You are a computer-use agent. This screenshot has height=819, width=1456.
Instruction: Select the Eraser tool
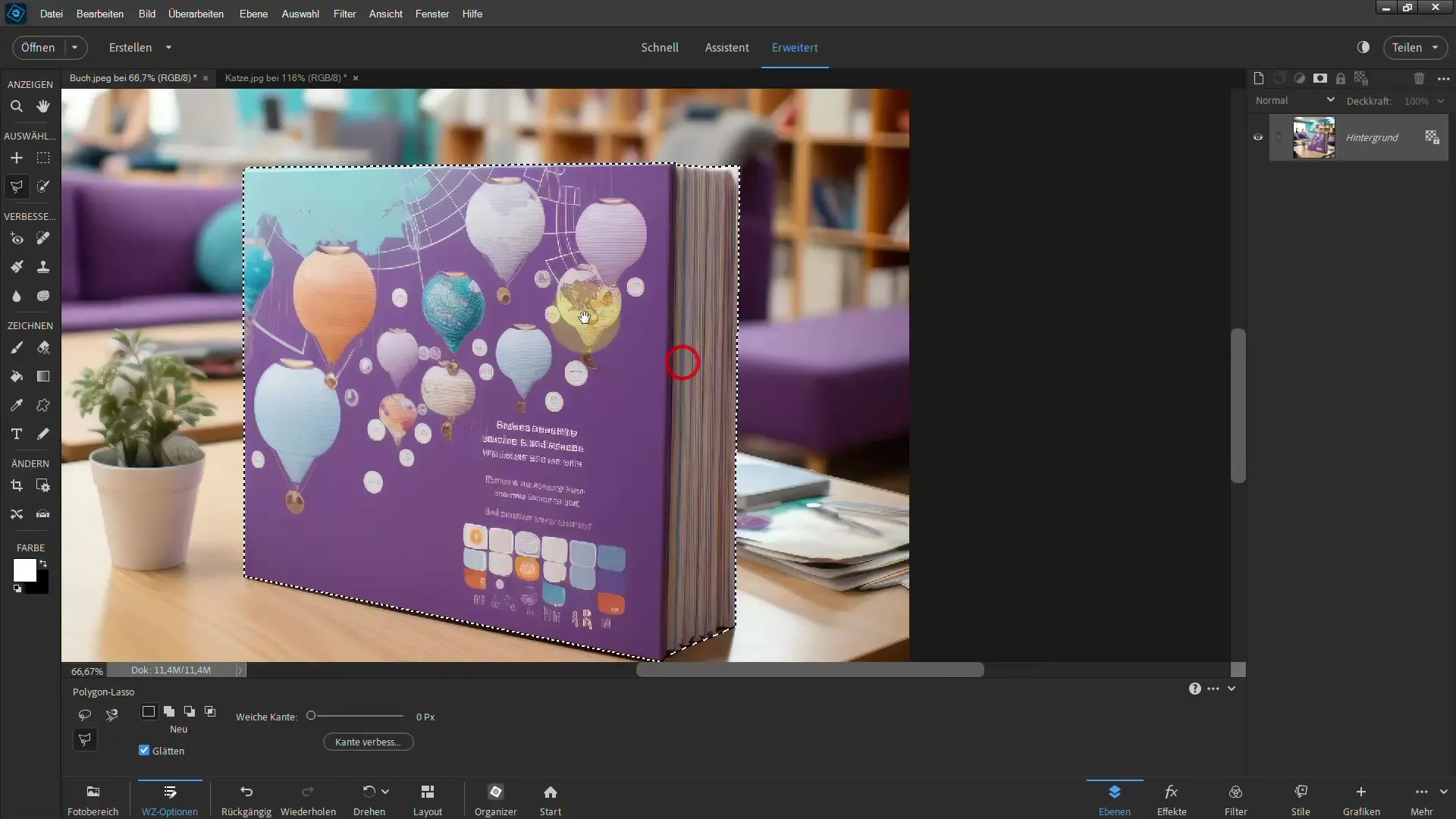43,348
